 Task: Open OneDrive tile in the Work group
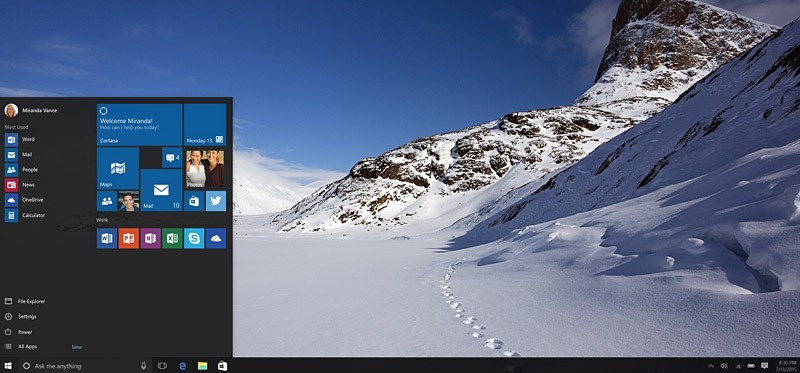(x=216, y=238)
